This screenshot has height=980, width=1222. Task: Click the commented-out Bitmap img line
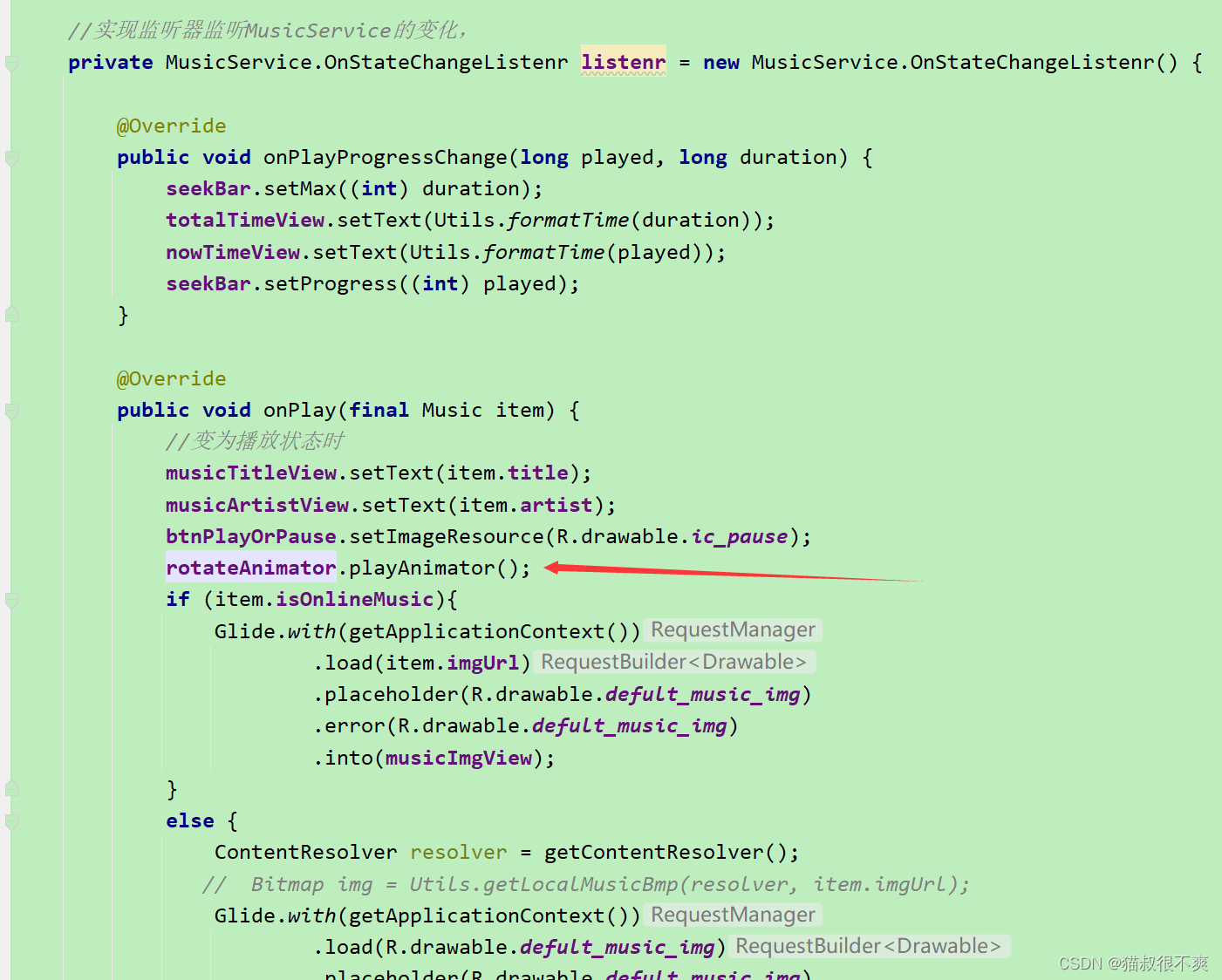(x=585, y=885)
